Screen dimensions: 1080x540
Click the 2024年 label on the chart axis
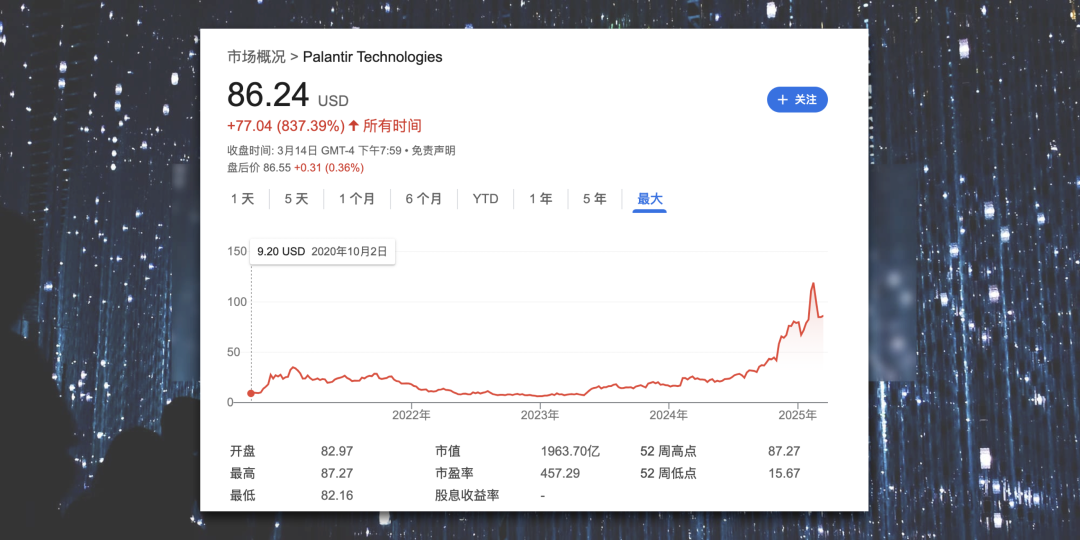pyautogui.click(x=668, y=415)
